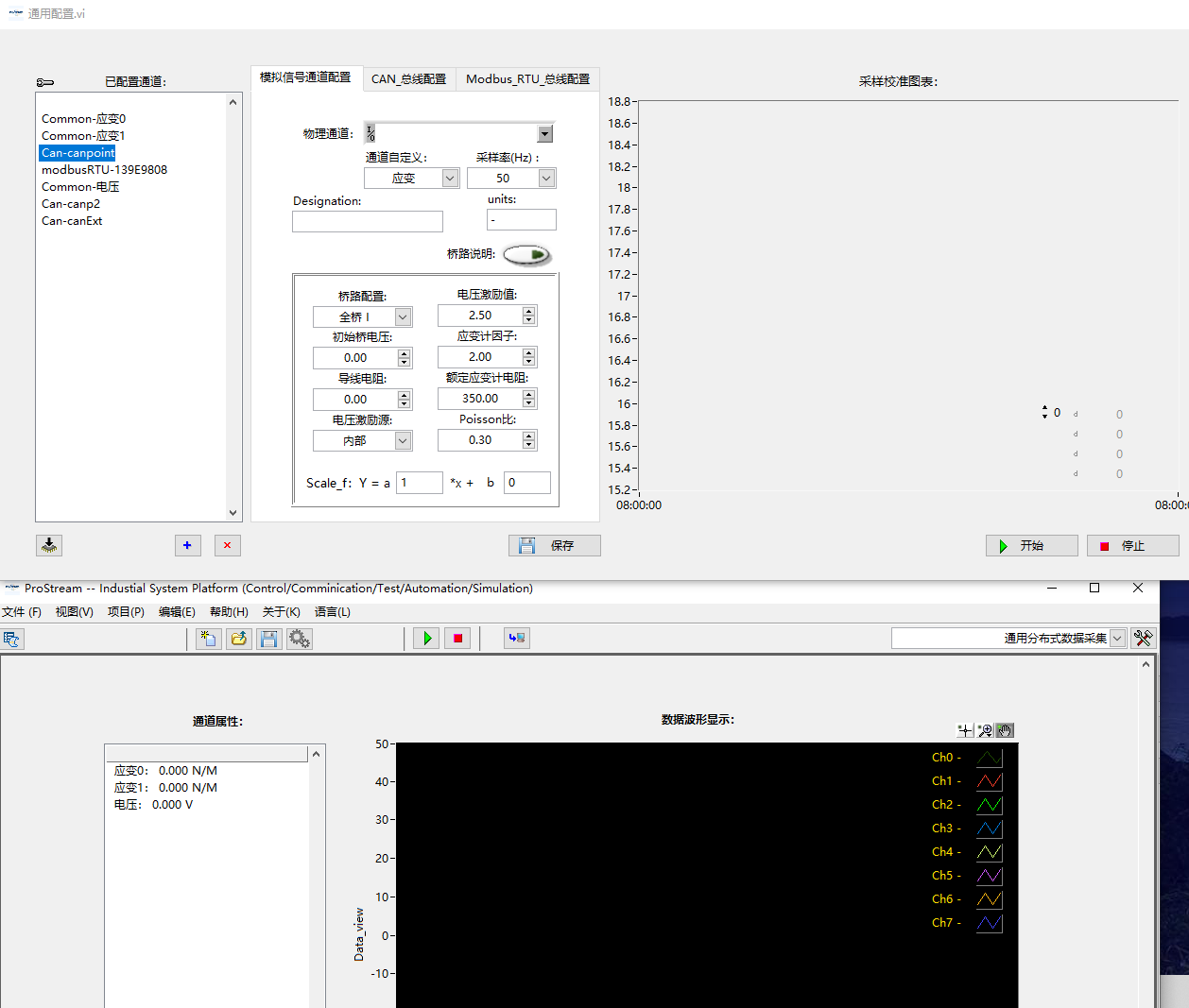Click the Ch4 plot legend icon

[990, 852]
